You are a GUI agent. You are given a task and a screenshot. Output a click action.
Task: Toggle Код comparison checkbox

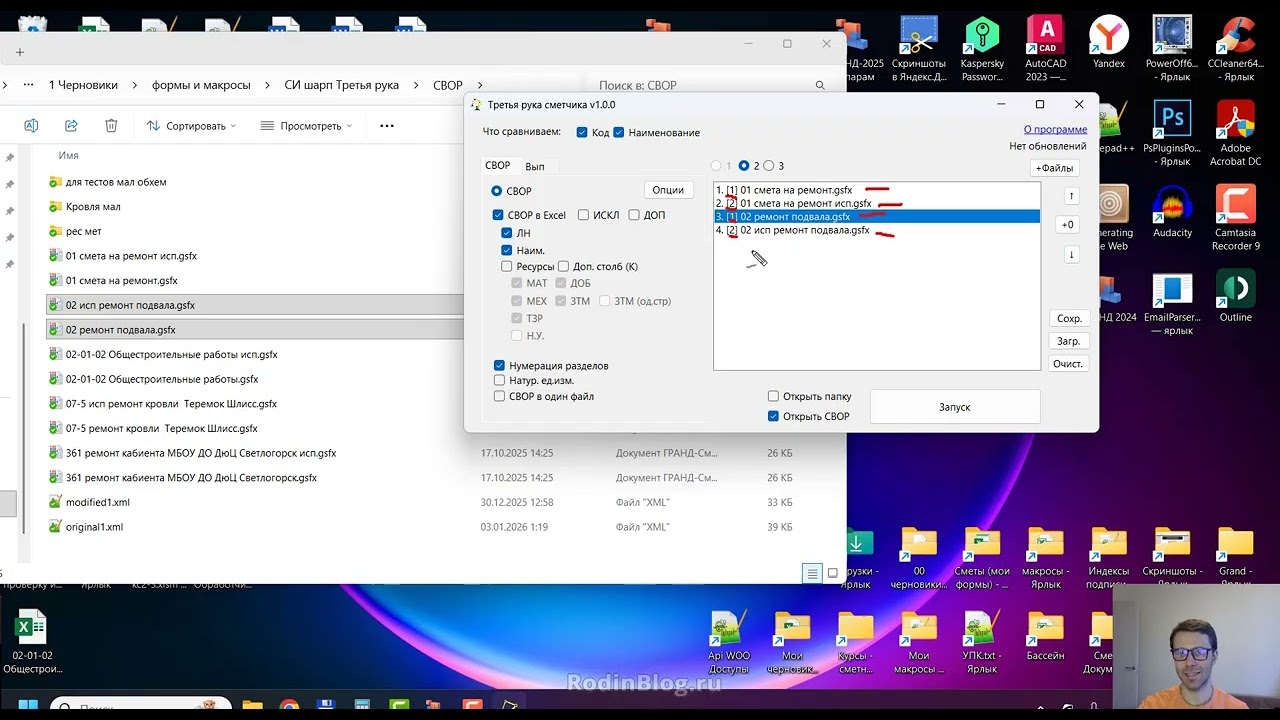[582, 132]
